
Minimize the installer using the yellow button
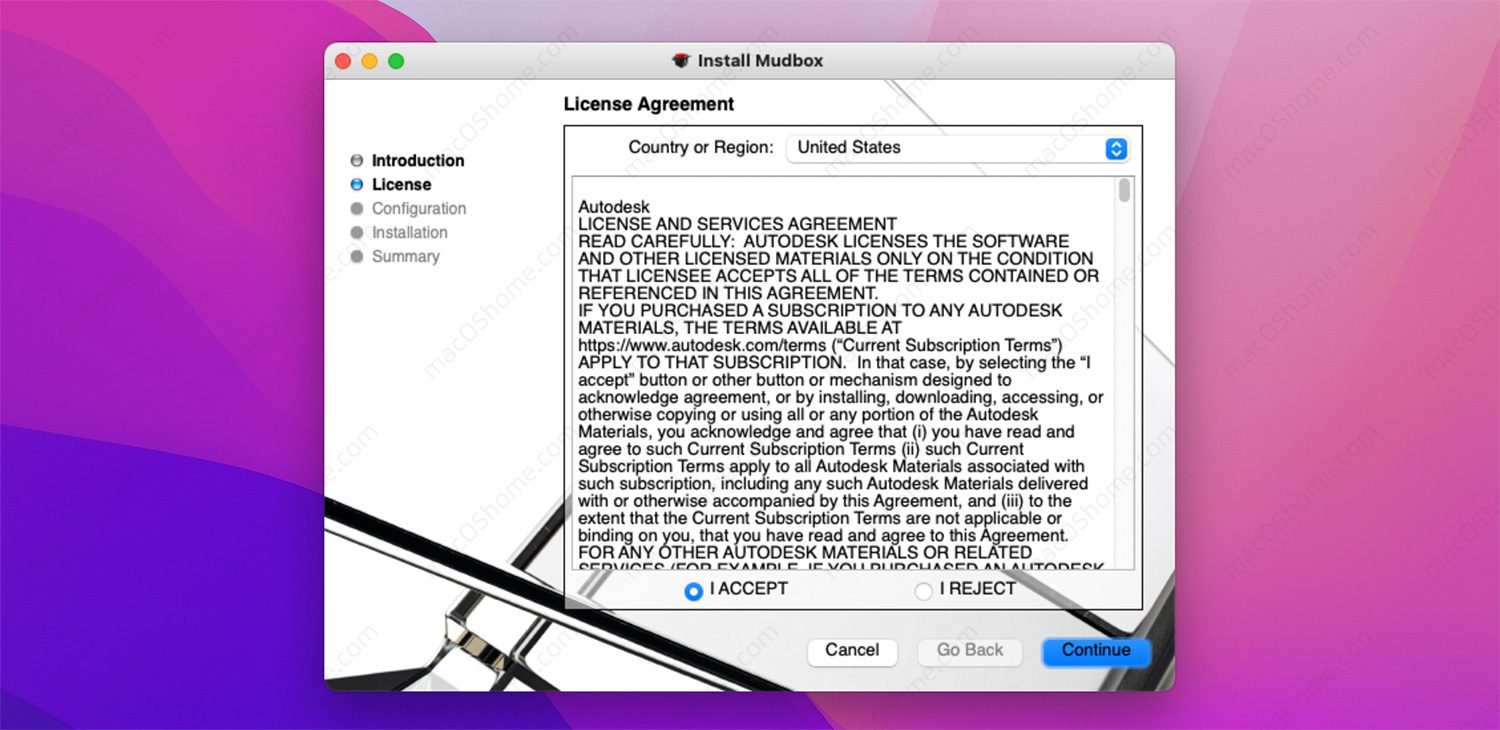[369, 61]
